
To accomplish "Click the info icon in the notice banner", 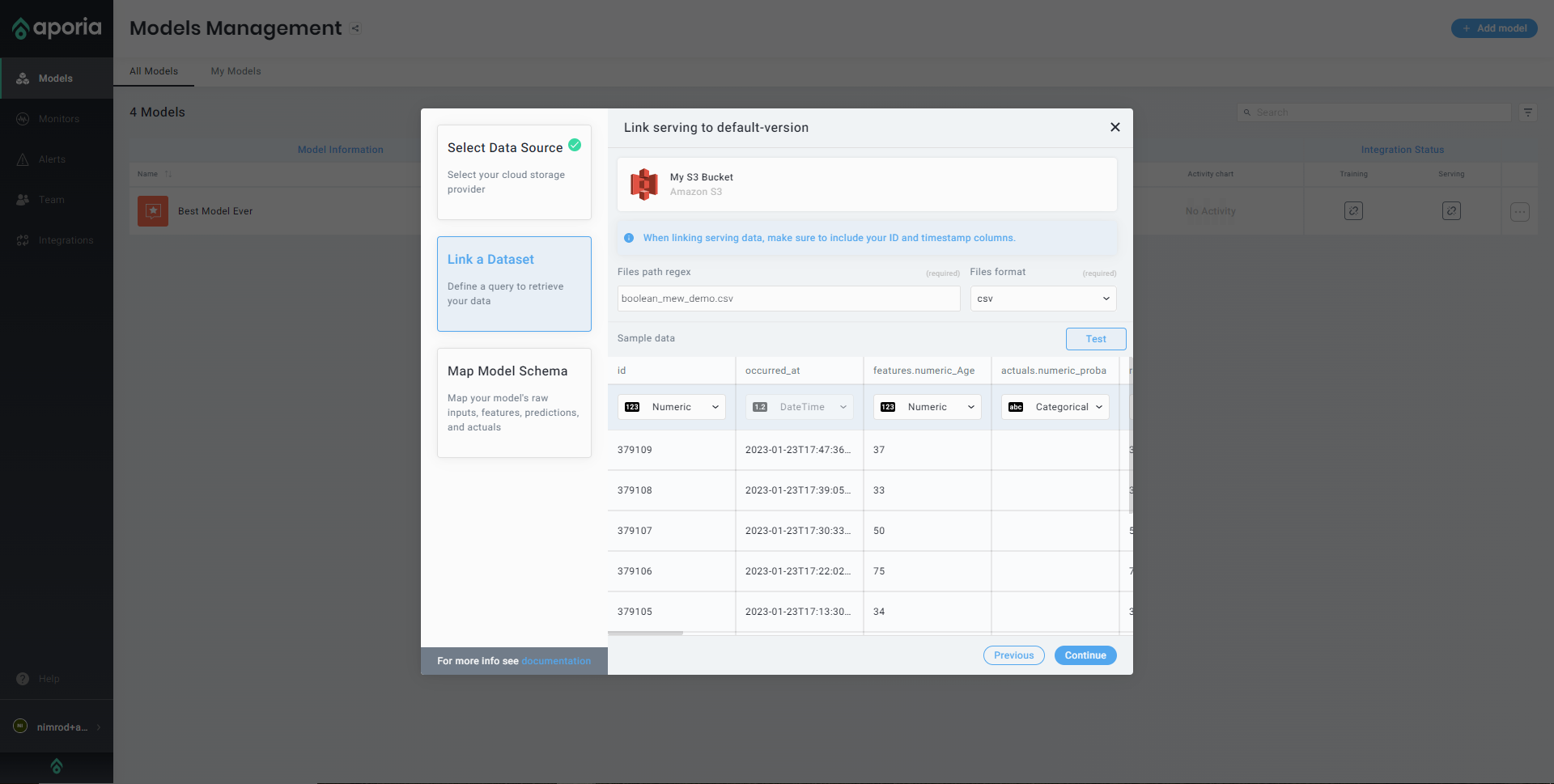I will 629,238.
